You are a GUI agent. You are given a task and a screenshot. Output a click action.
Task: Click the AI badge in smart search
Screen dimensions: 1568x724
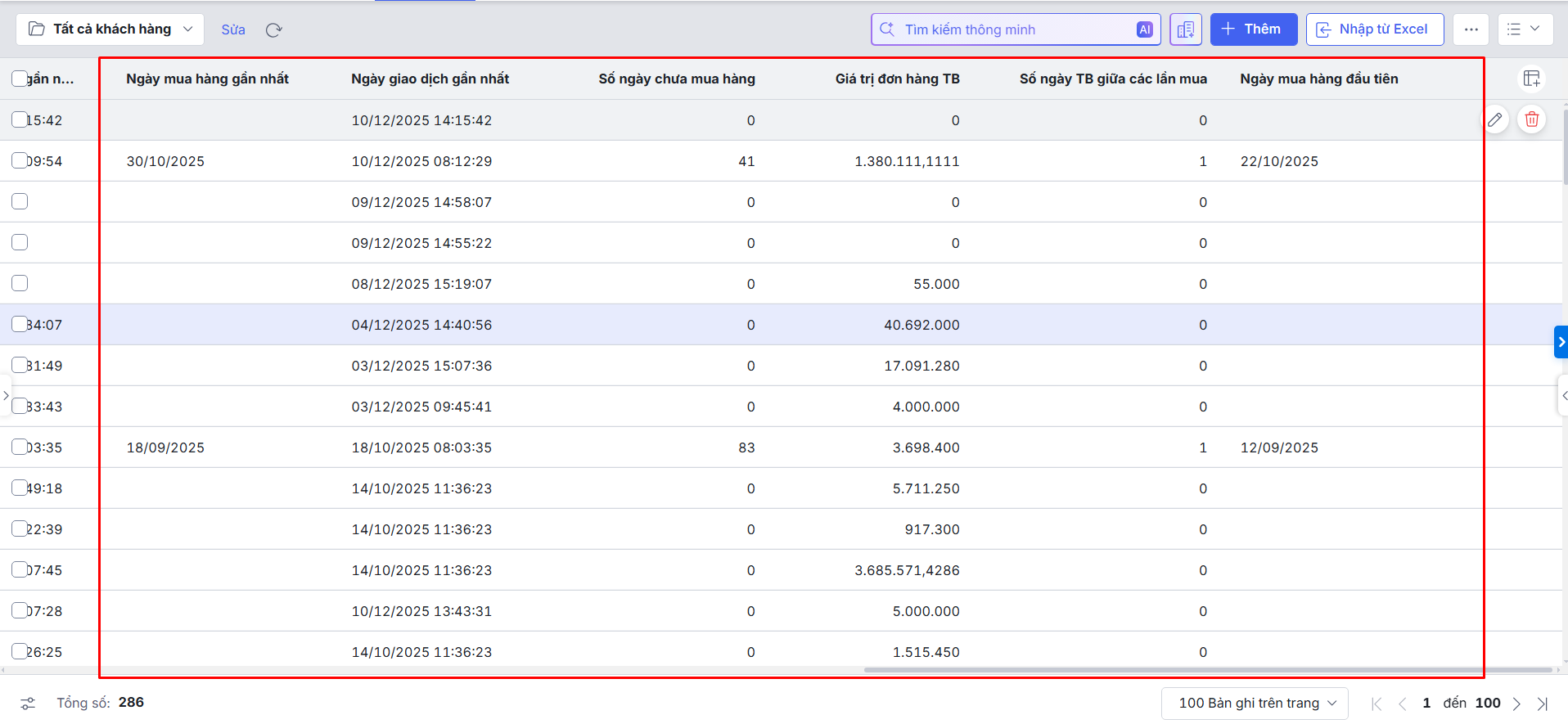(x=1144, y=29)
